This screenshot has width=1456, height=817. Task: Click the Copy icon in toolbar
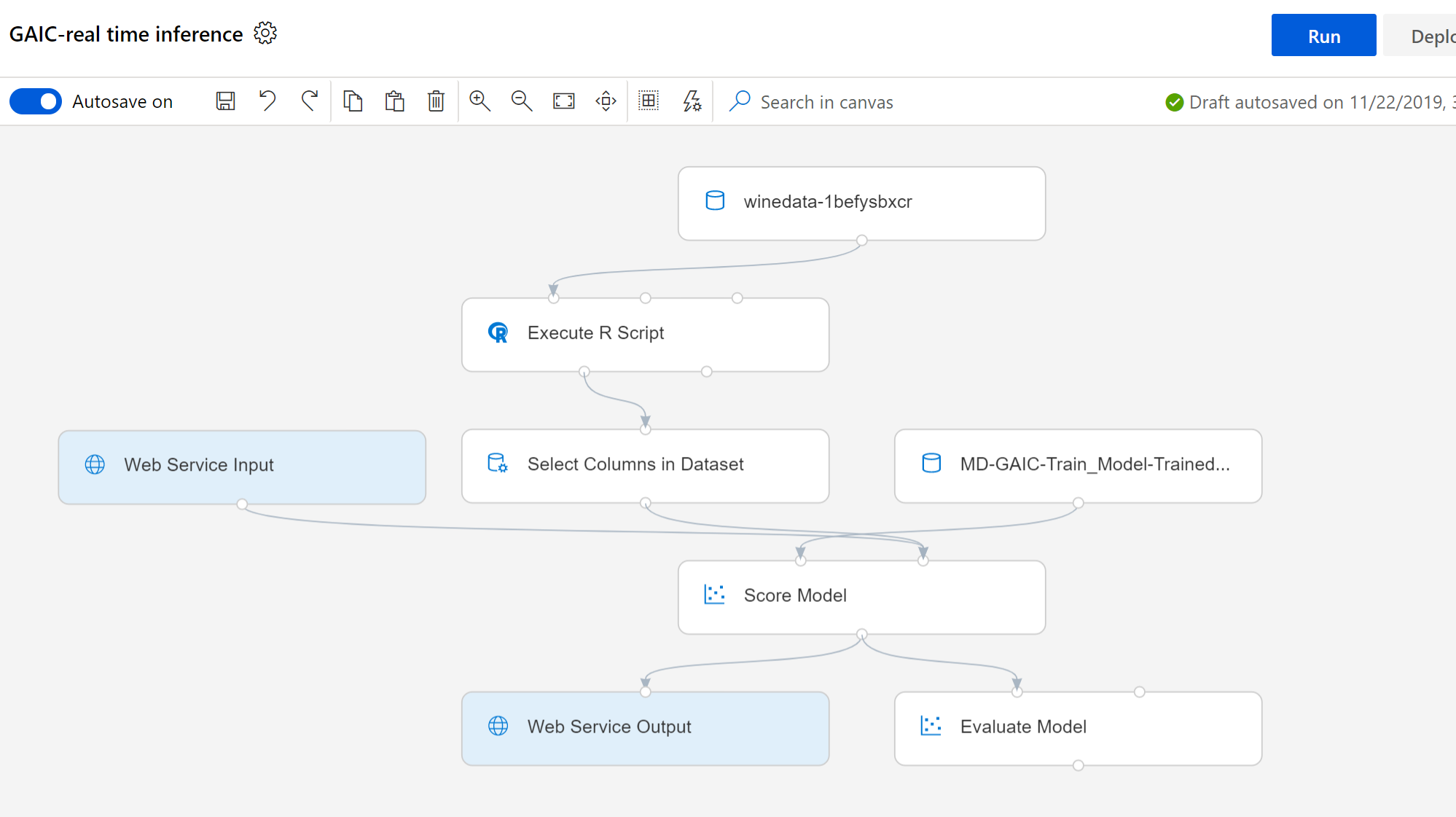pos(353,101)
